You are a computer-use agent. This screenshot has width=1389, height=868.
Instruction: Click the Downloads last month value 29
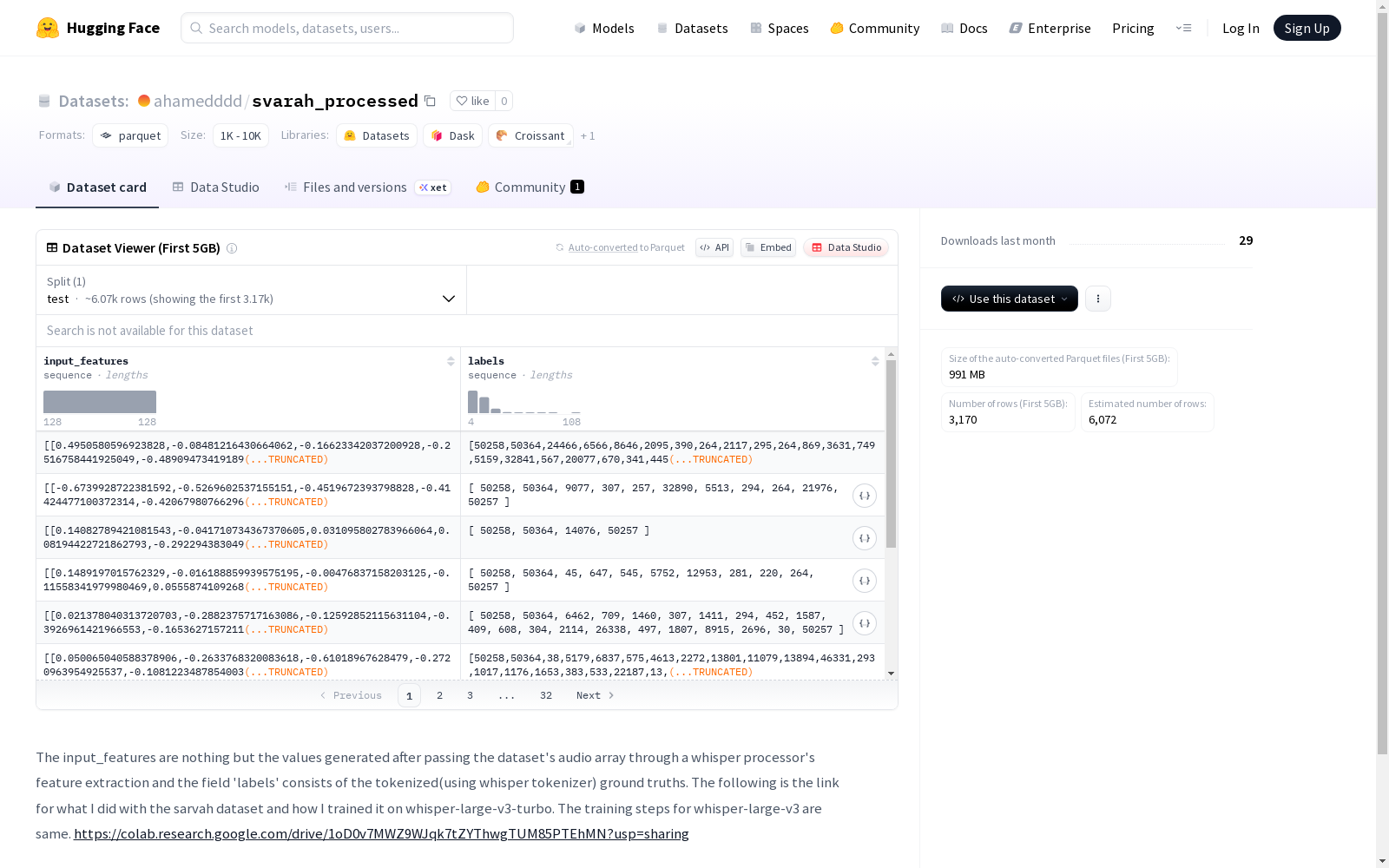[x=1246, y=240]
